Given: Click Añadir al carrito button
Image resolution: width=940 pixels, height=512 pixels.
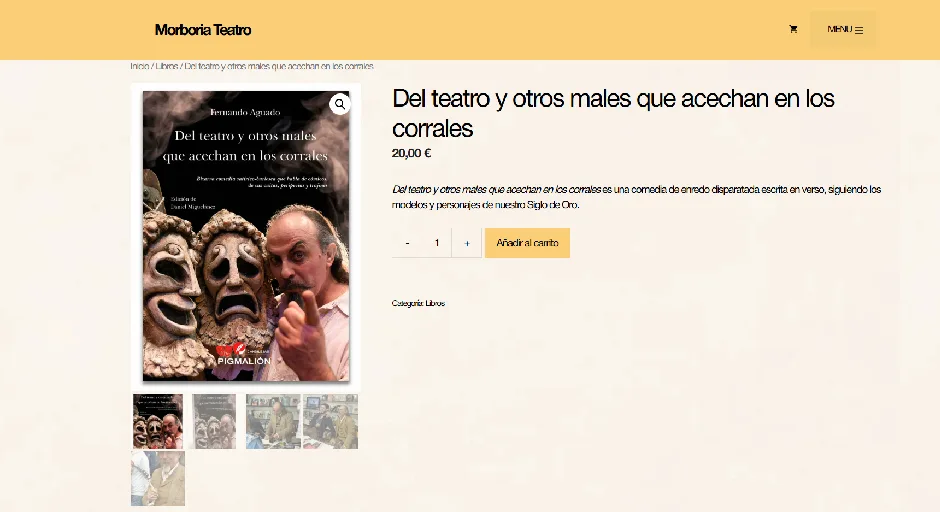Looking at the screenshot, I should 528,243.
